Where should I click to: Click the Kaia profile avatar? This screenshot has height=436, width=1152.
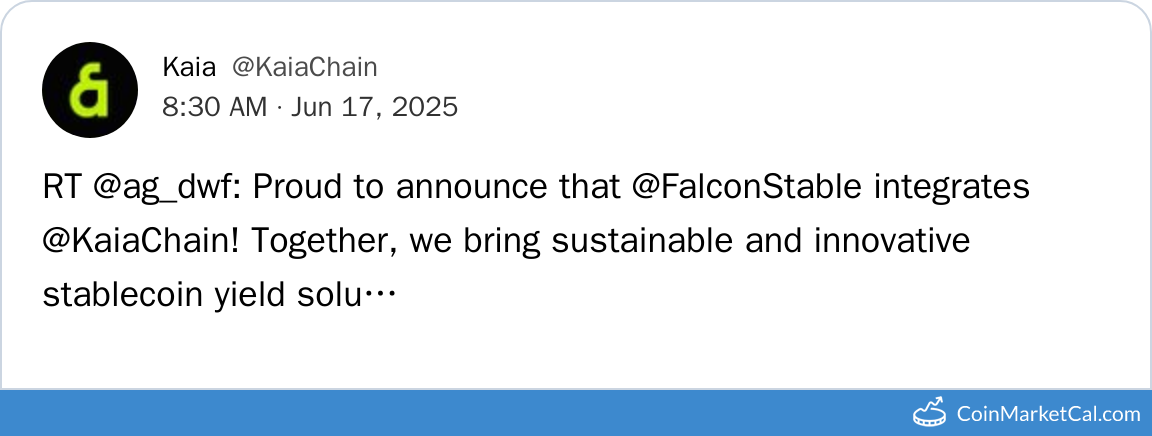[x=89, y=90]
